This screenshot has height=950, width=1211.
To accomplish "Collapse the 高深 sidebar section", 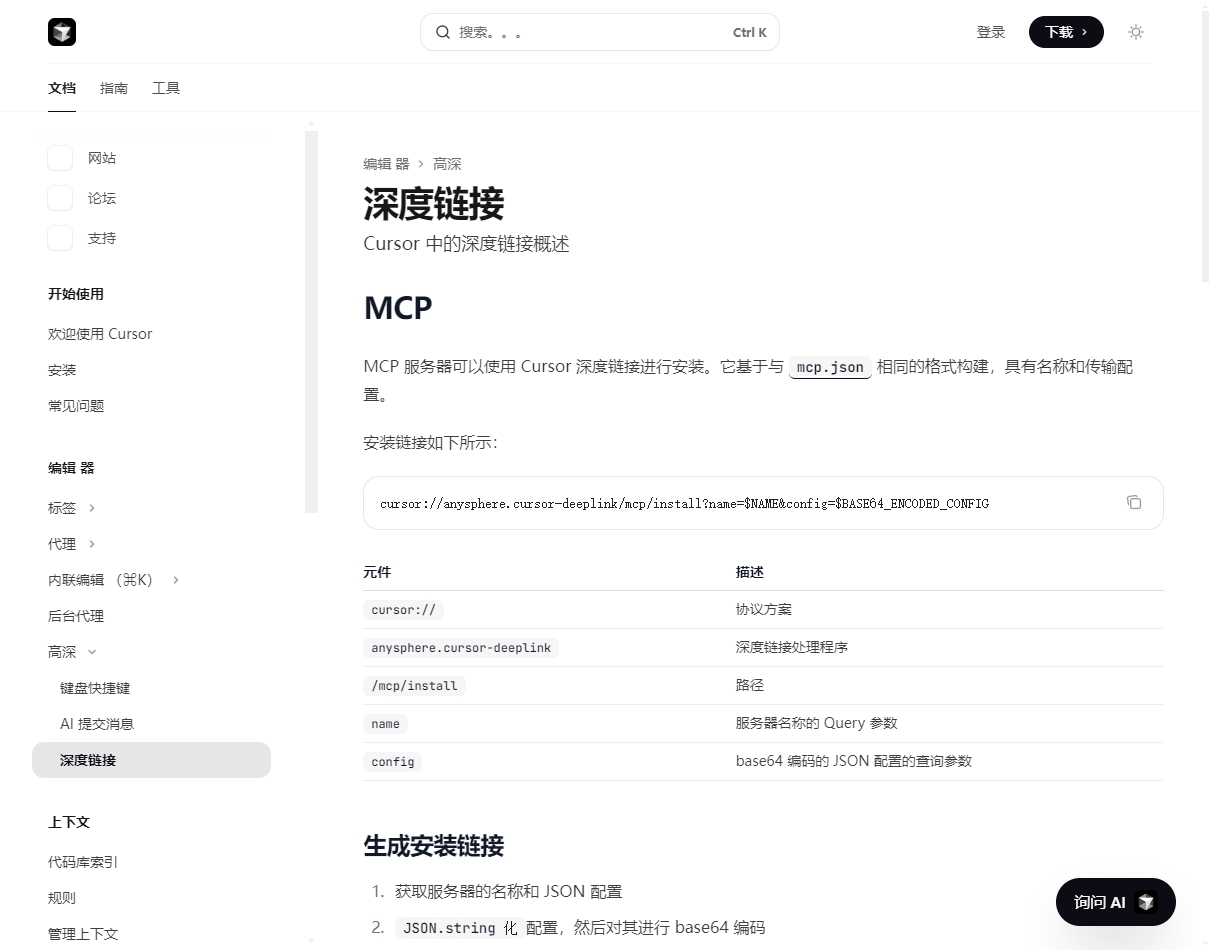I will click(x=92, y=652).
